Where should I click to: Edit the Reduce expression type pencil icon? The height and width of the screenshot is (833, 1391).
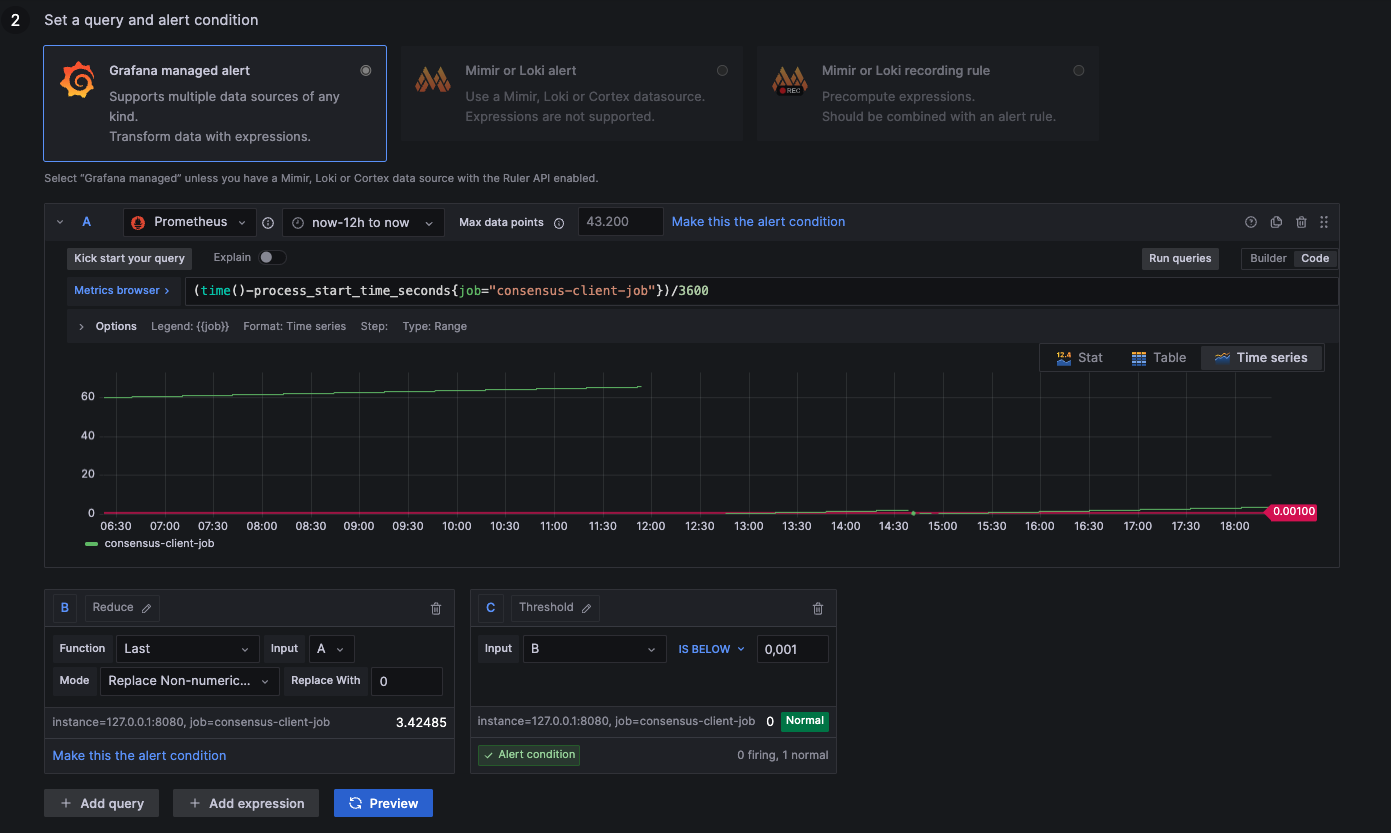(x=147, y=608)
